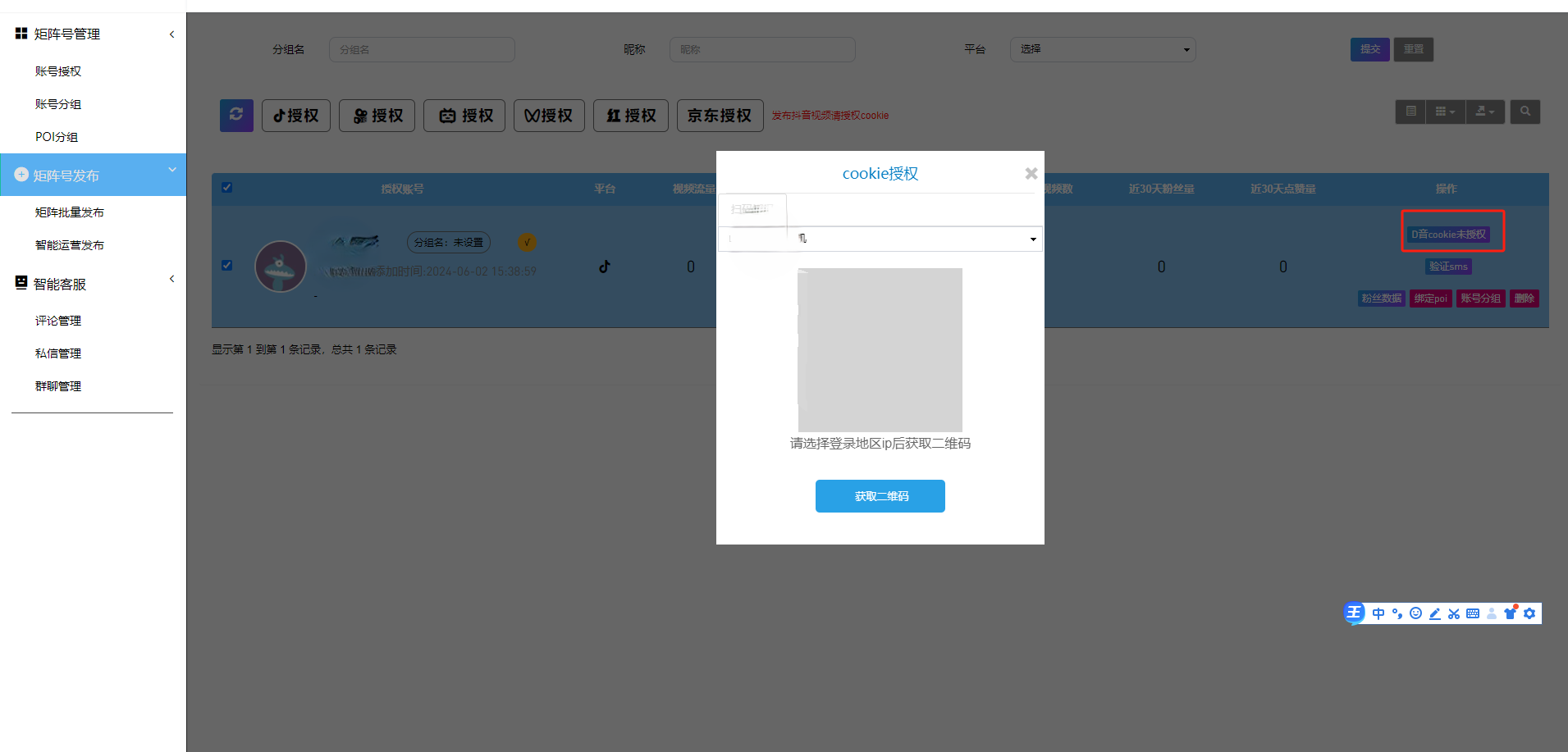Click the Xiaohongshu 红 授权 button
Screen dimensions: 1568x752
631,116
